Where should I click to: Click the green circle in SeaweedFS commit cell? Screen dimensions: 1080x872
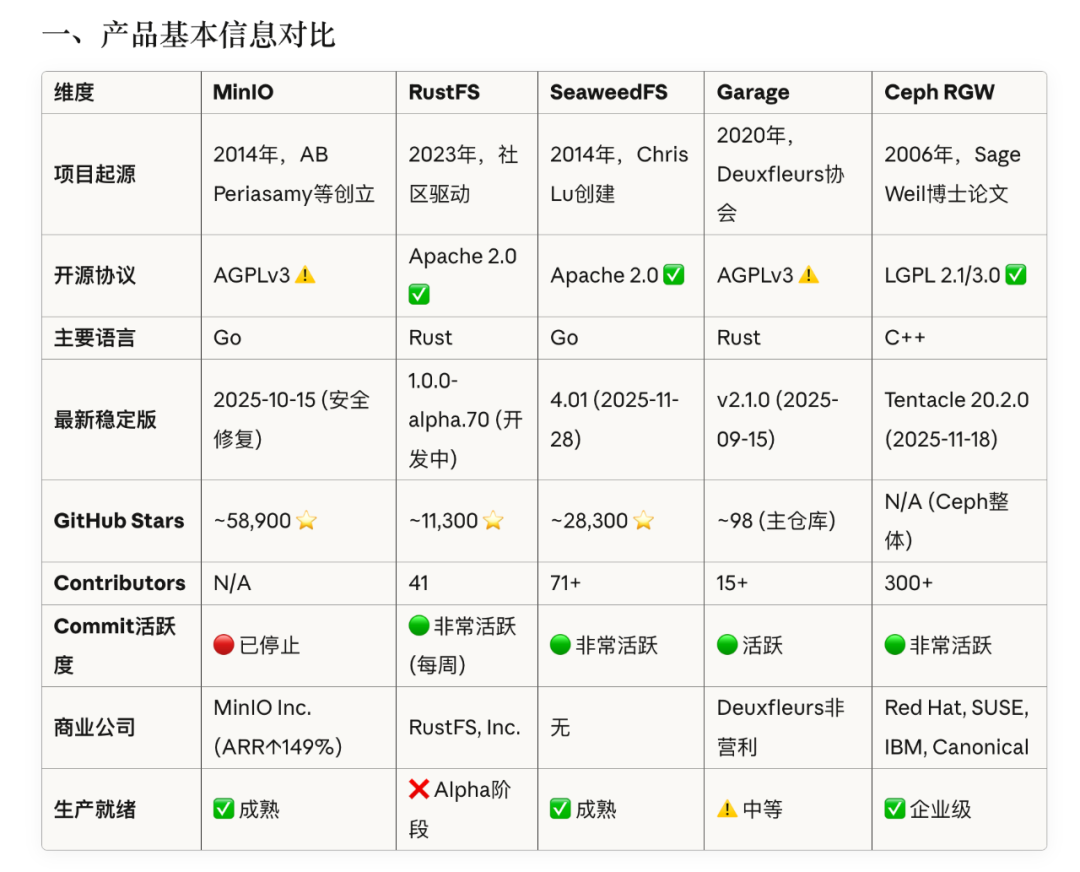coord(561,645)
